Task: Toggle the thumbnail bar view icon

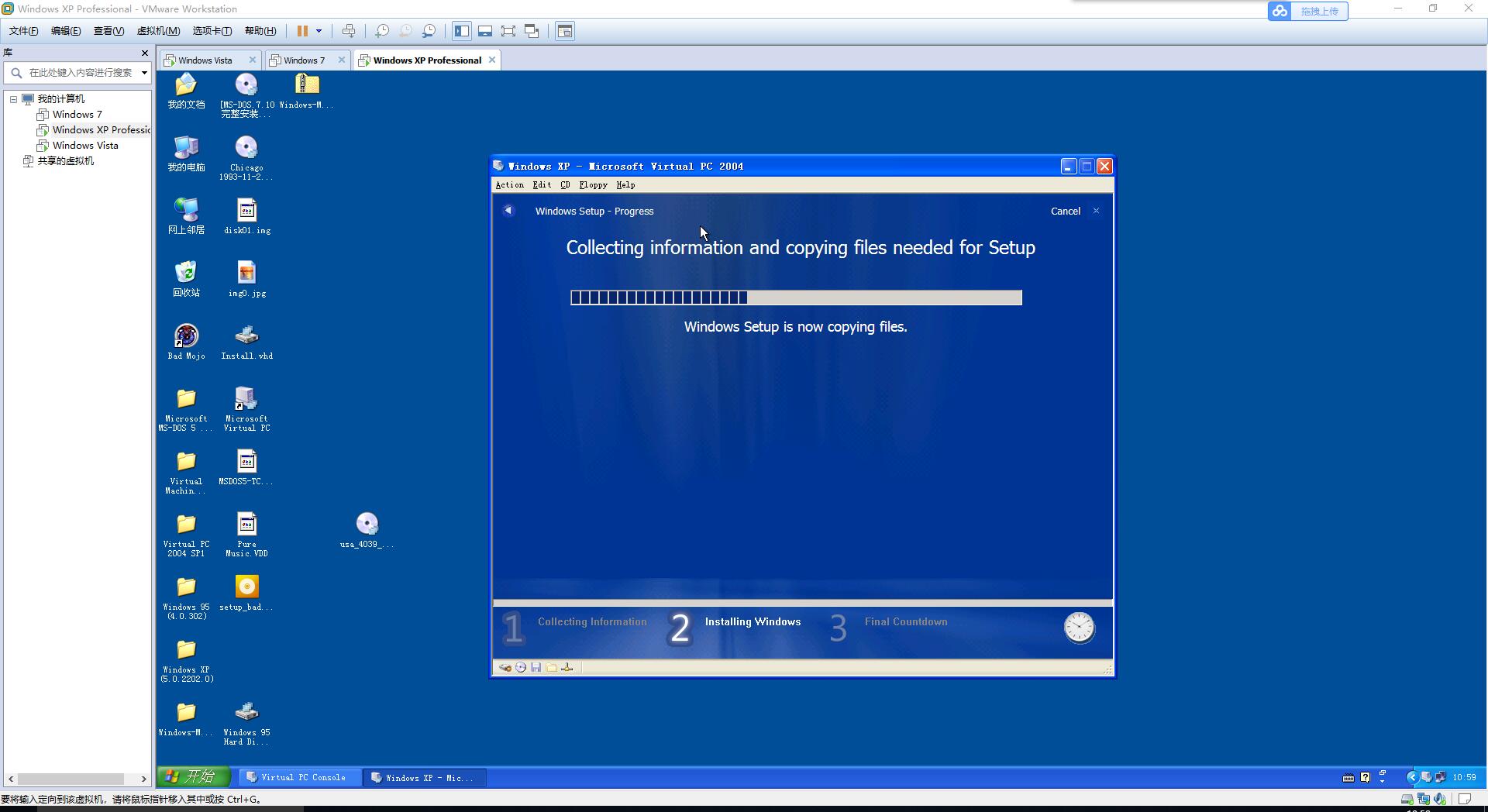Action: pyautogui.click(x=485, y=31)
